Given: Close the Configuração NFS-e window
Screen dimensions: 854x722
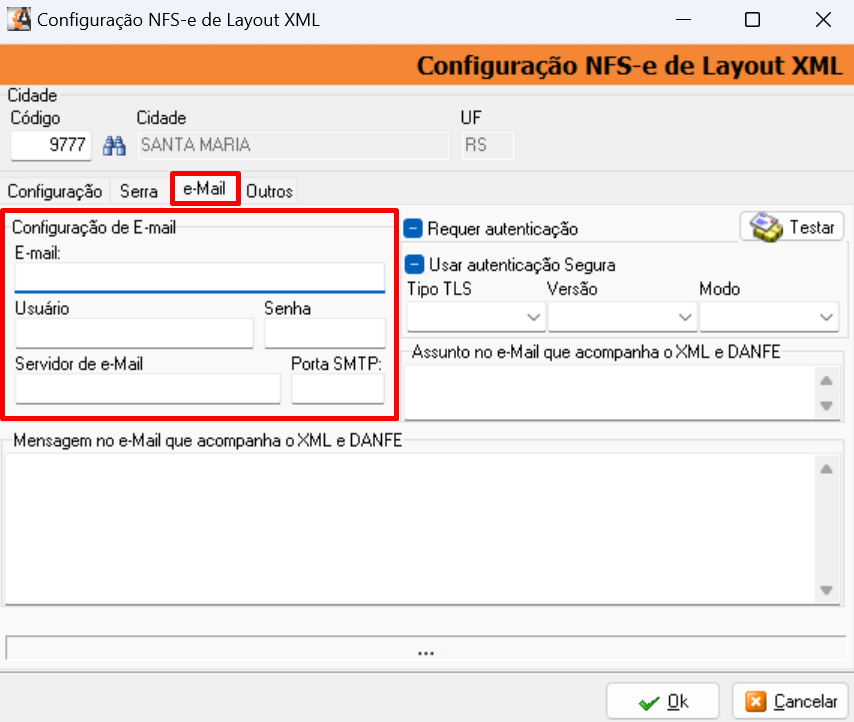Looking at the screenshot, I should 823,20.
